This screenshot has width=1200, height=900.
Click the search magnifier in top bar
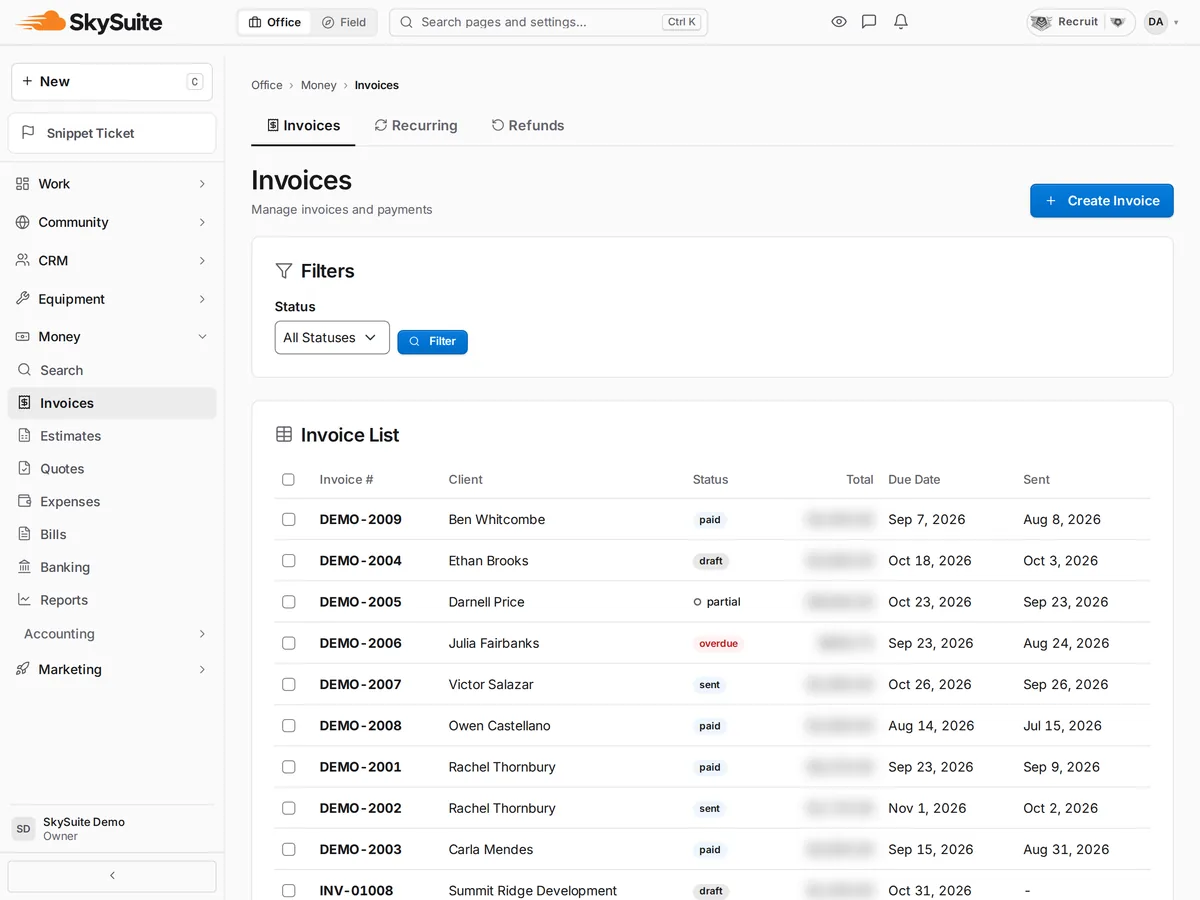(406, 22)
